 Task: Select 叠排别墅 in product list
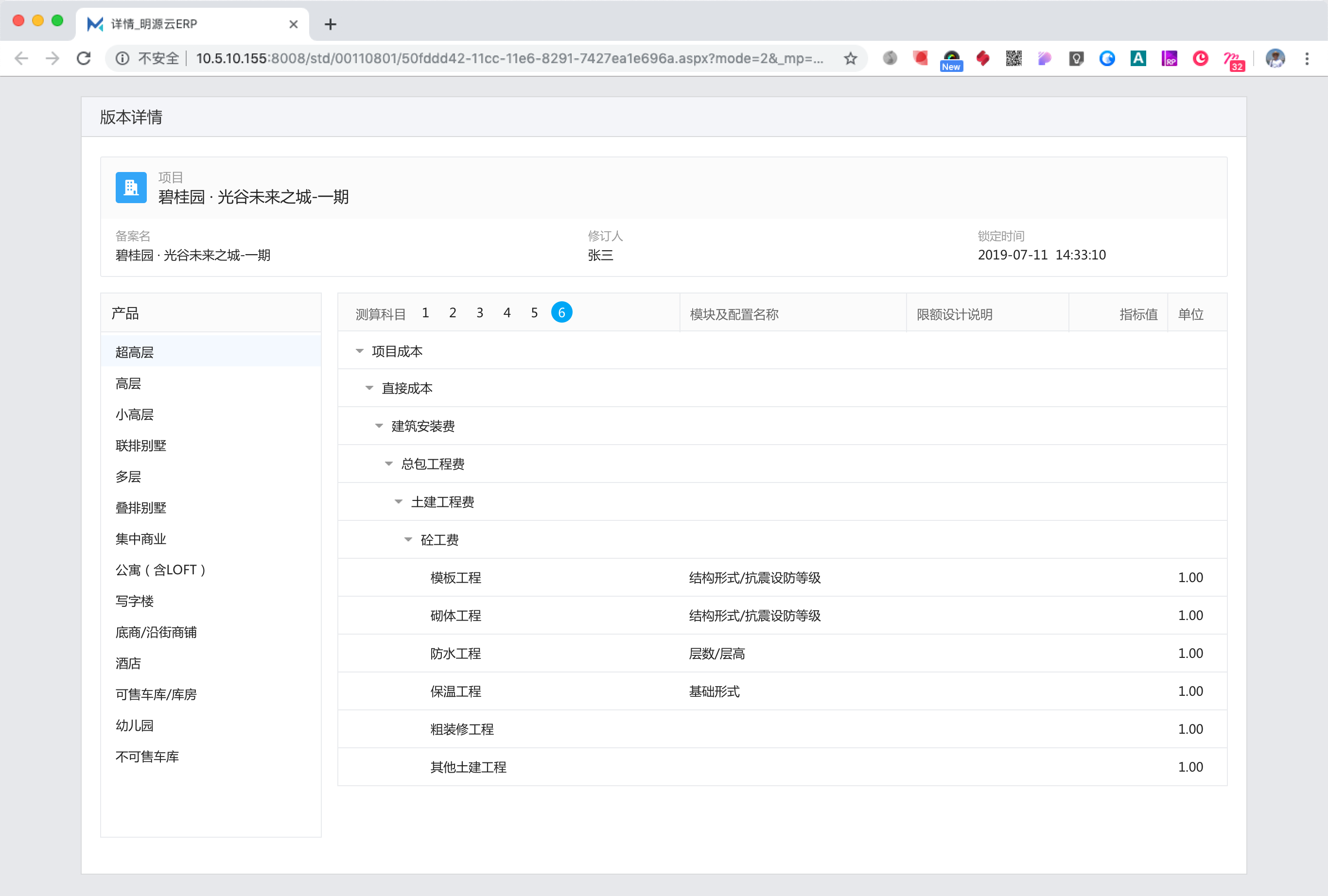click(211, 508)
